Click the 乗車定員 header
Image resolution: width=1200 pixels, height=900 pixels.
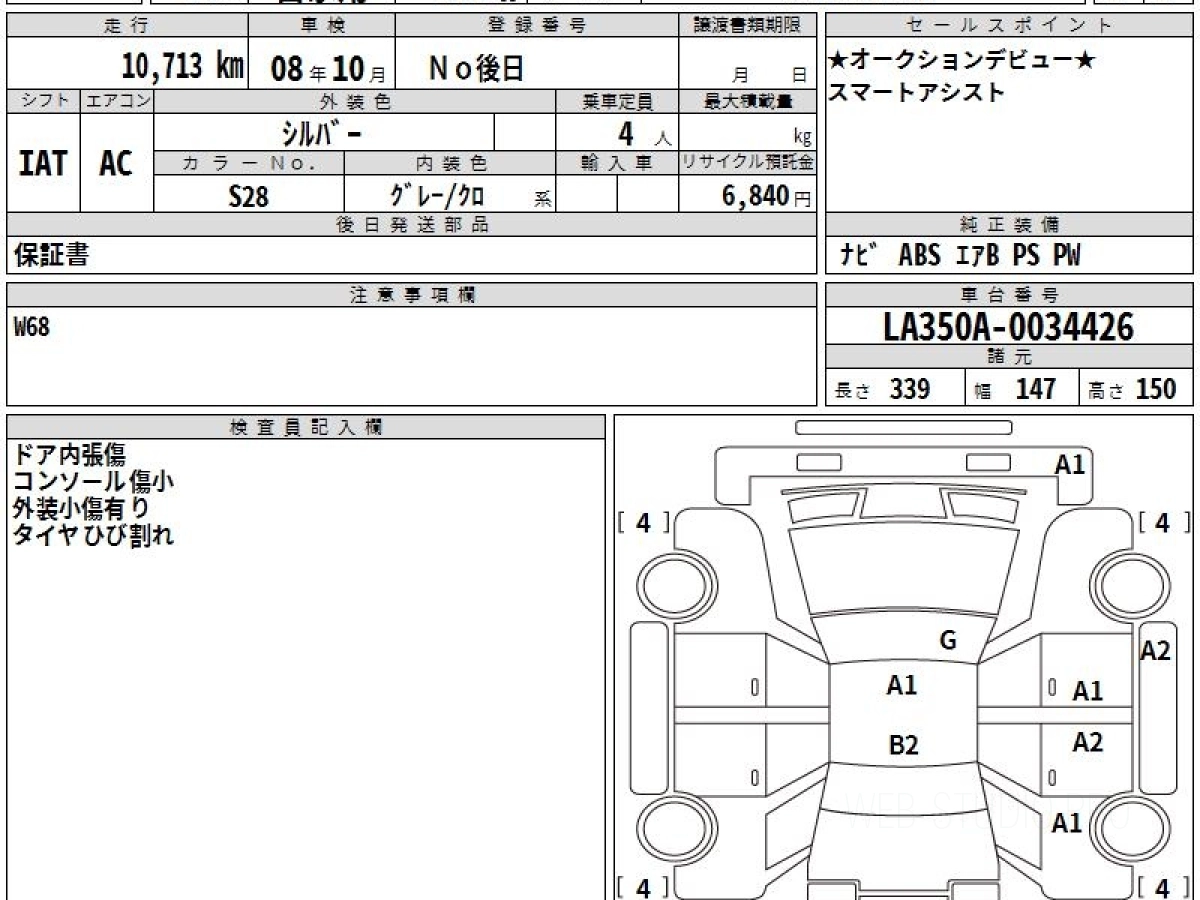point(617,100)
